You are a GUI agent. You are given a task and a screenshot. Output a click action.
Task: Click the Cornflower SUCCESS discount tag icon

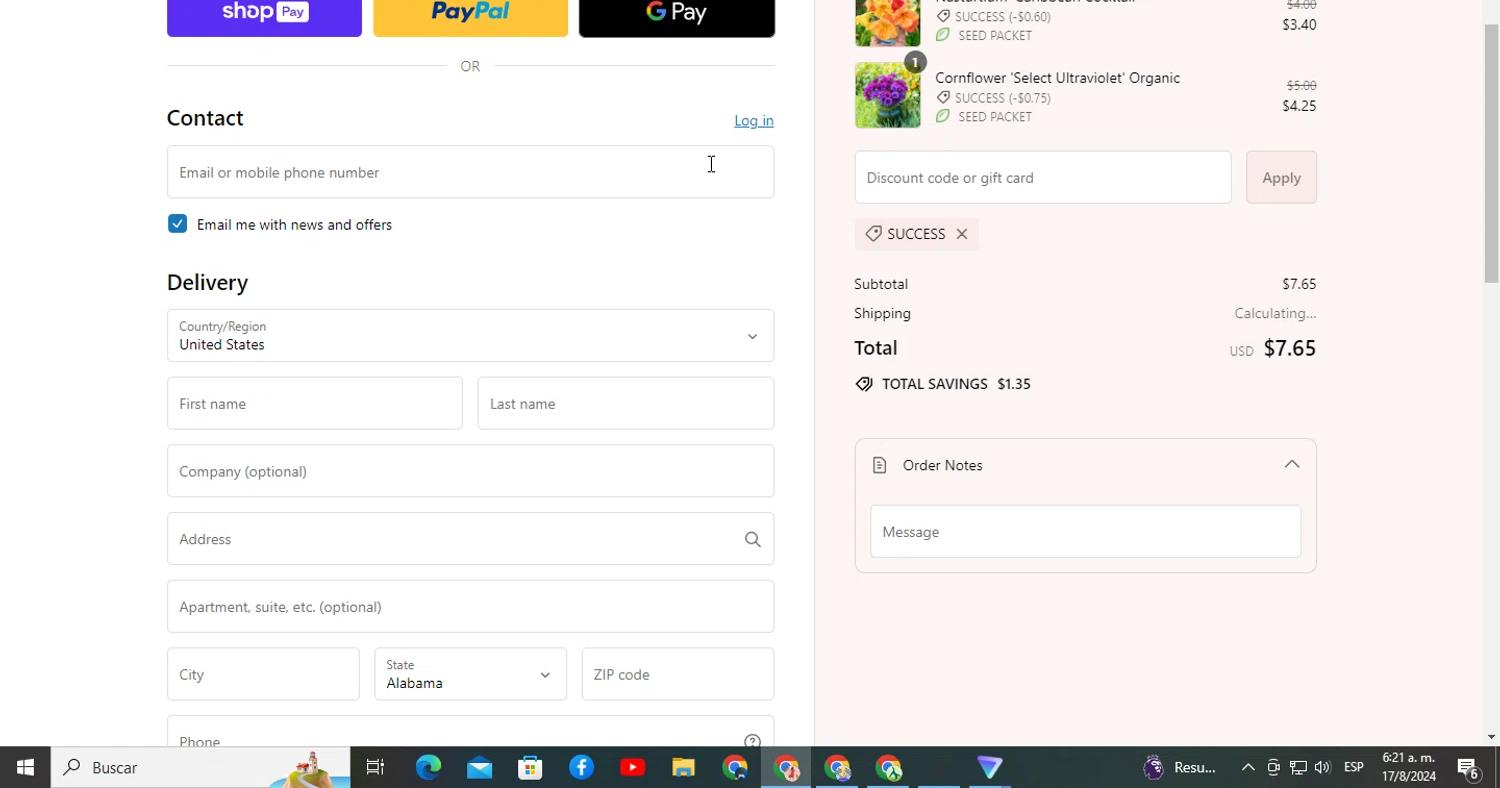pos(942,98)
